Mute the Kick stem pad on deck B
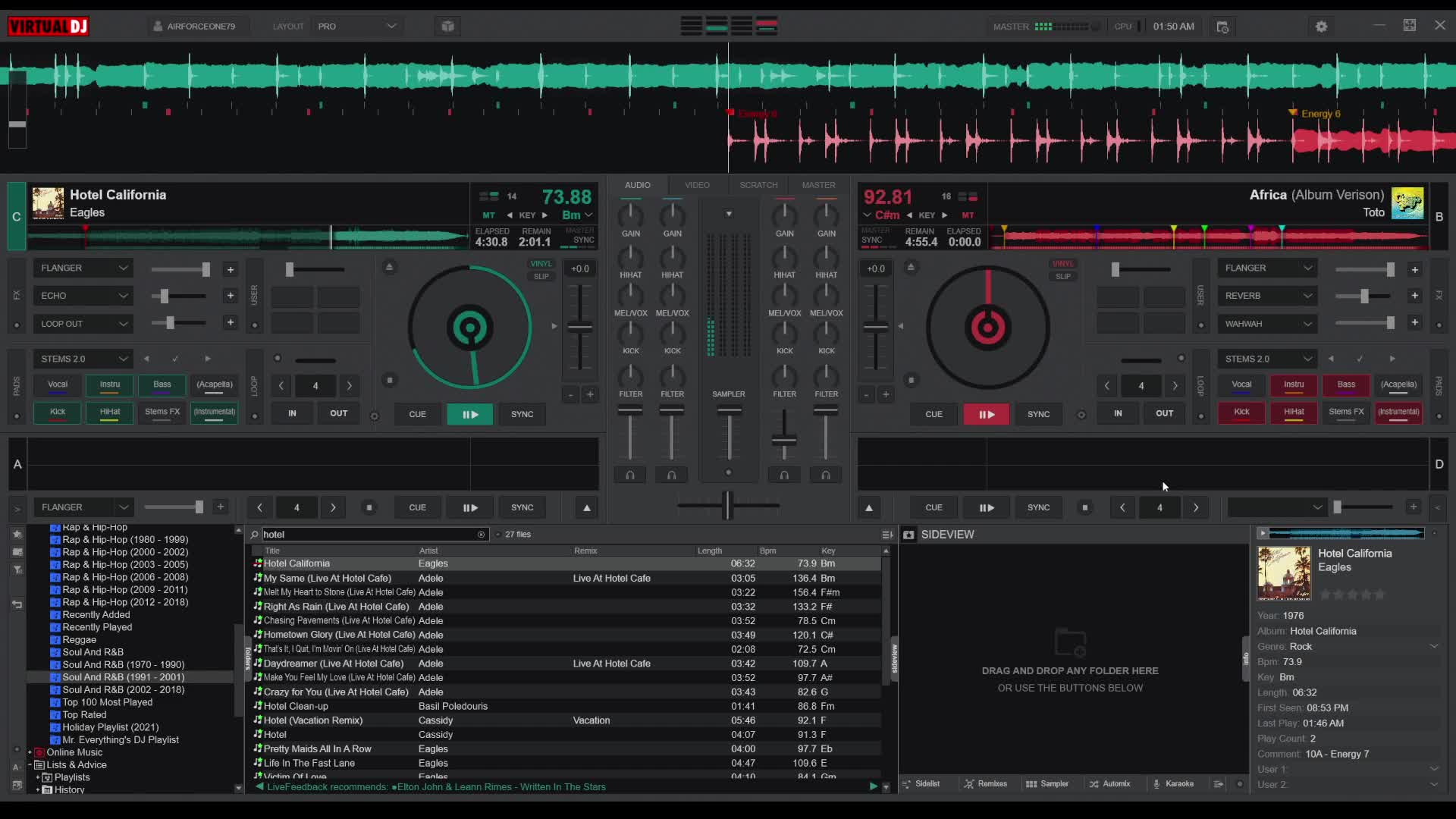This screenshot has height=819, width=1456. tap(1241, 412)
